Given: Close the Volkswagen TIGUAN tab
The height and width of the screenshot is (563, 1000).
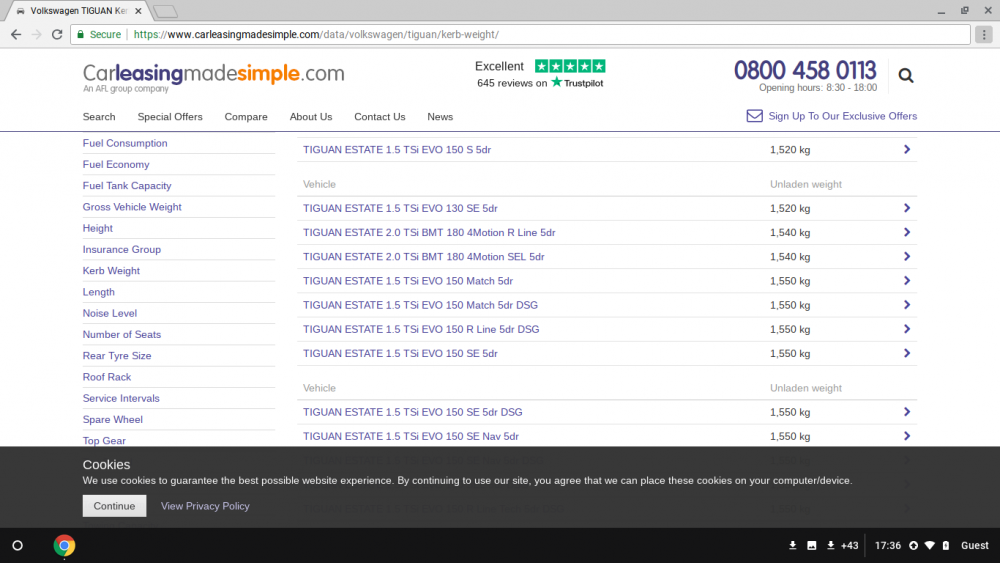Looking at the screenshot, I should [138, 11].
